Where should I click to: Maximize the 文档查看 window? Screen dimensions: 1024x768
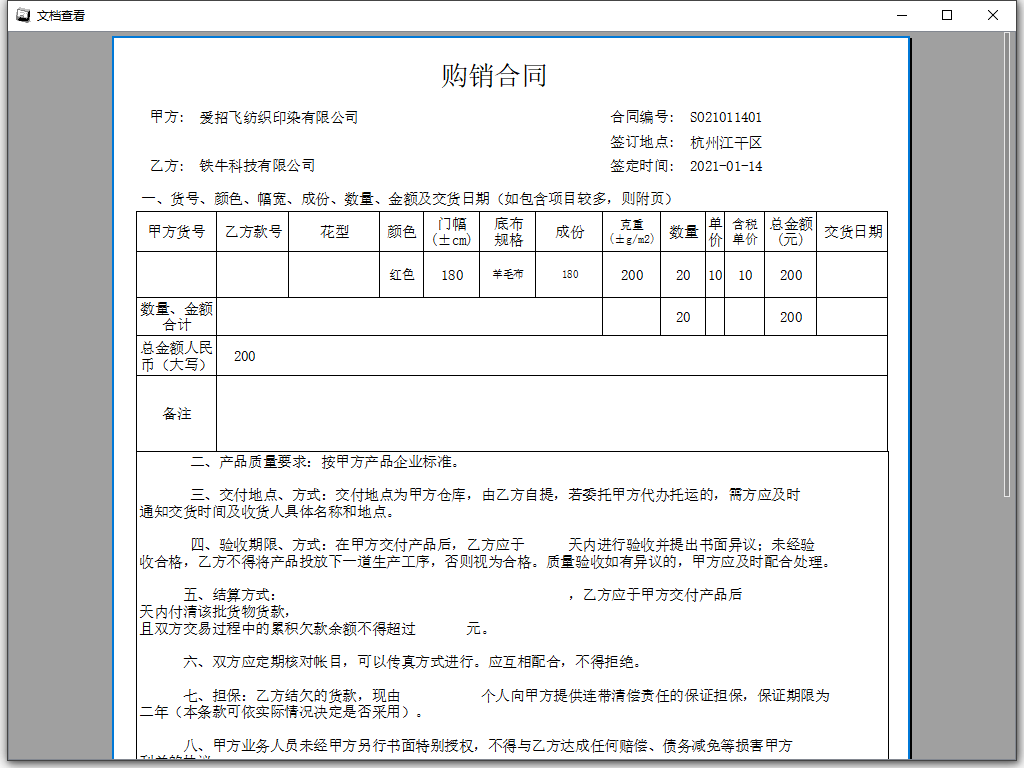click(x=947, y=15)
